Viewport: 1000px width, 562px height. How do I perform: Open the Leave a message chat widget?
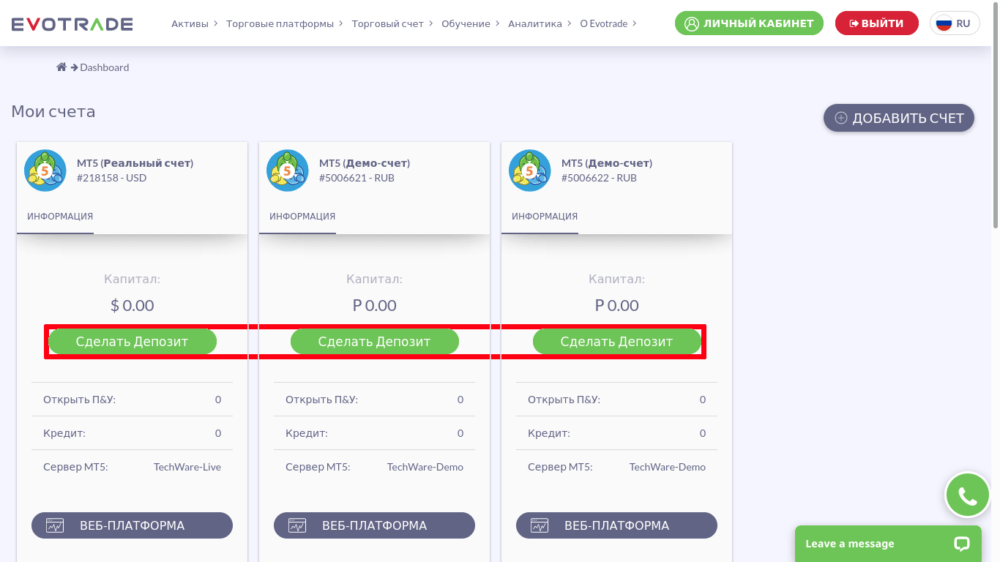887,544
